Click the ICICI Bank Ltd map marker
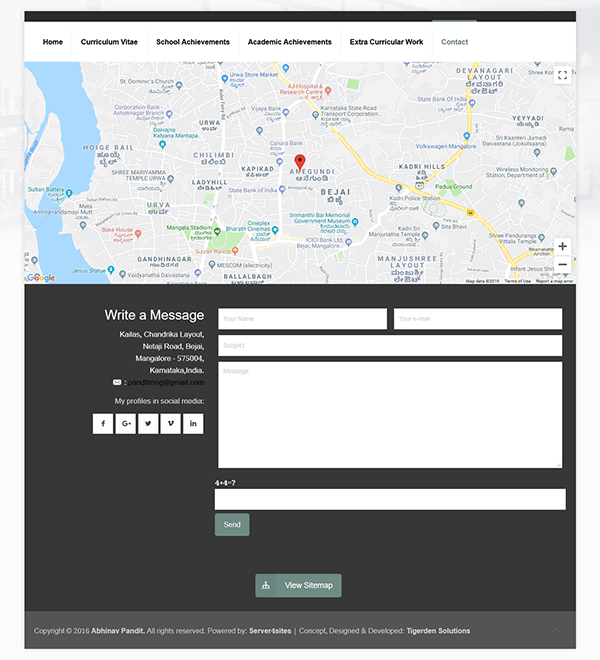Image resolution: width=600 pixels, height=660 pixels. [x=348, y=242]
